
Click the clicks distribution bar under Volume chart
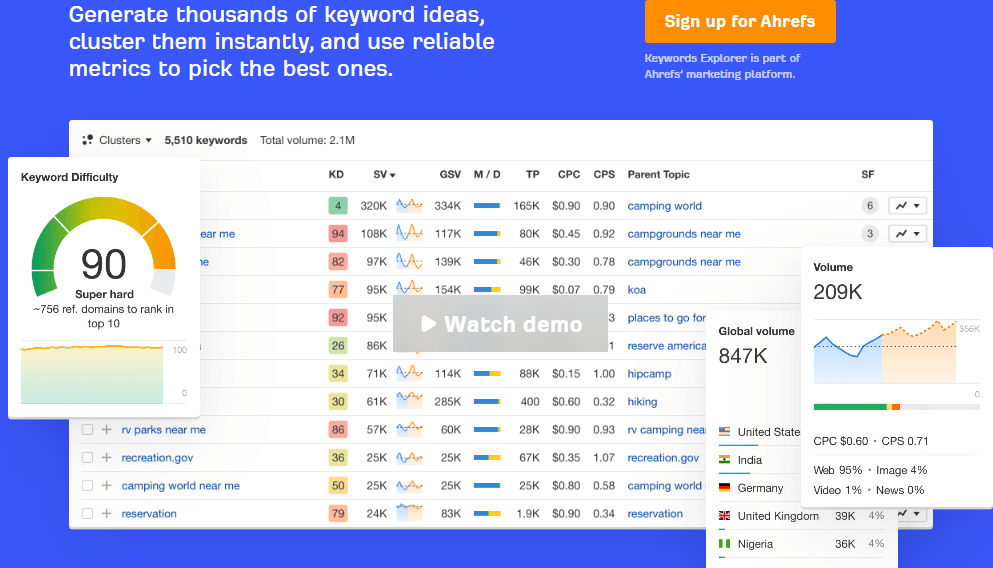click(896, 407)
